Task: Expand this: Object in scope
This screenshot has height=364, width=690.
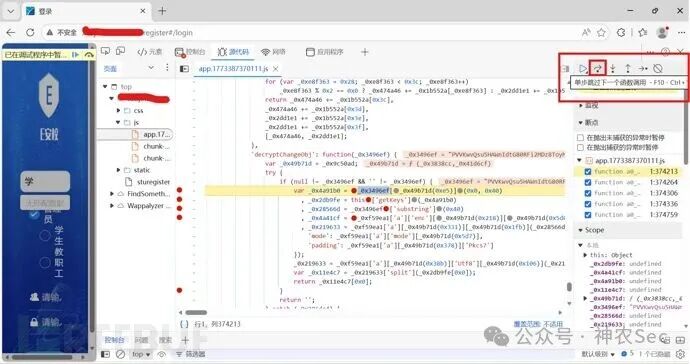Action: coord(585,255)
